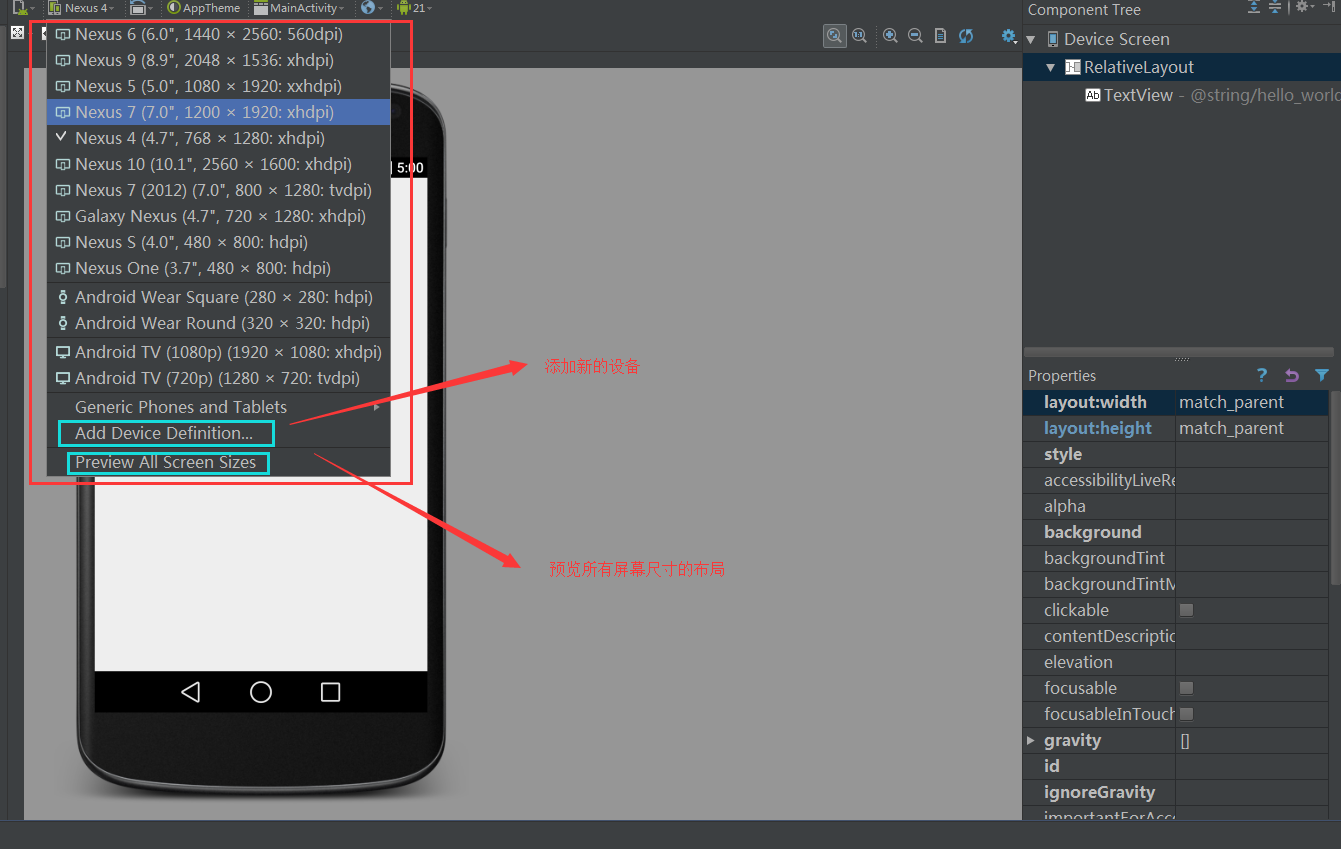This screenshot has height=849, width=1341.
Task: Click the 1:1 actual size zoom icon
Action: pos(859,36)
